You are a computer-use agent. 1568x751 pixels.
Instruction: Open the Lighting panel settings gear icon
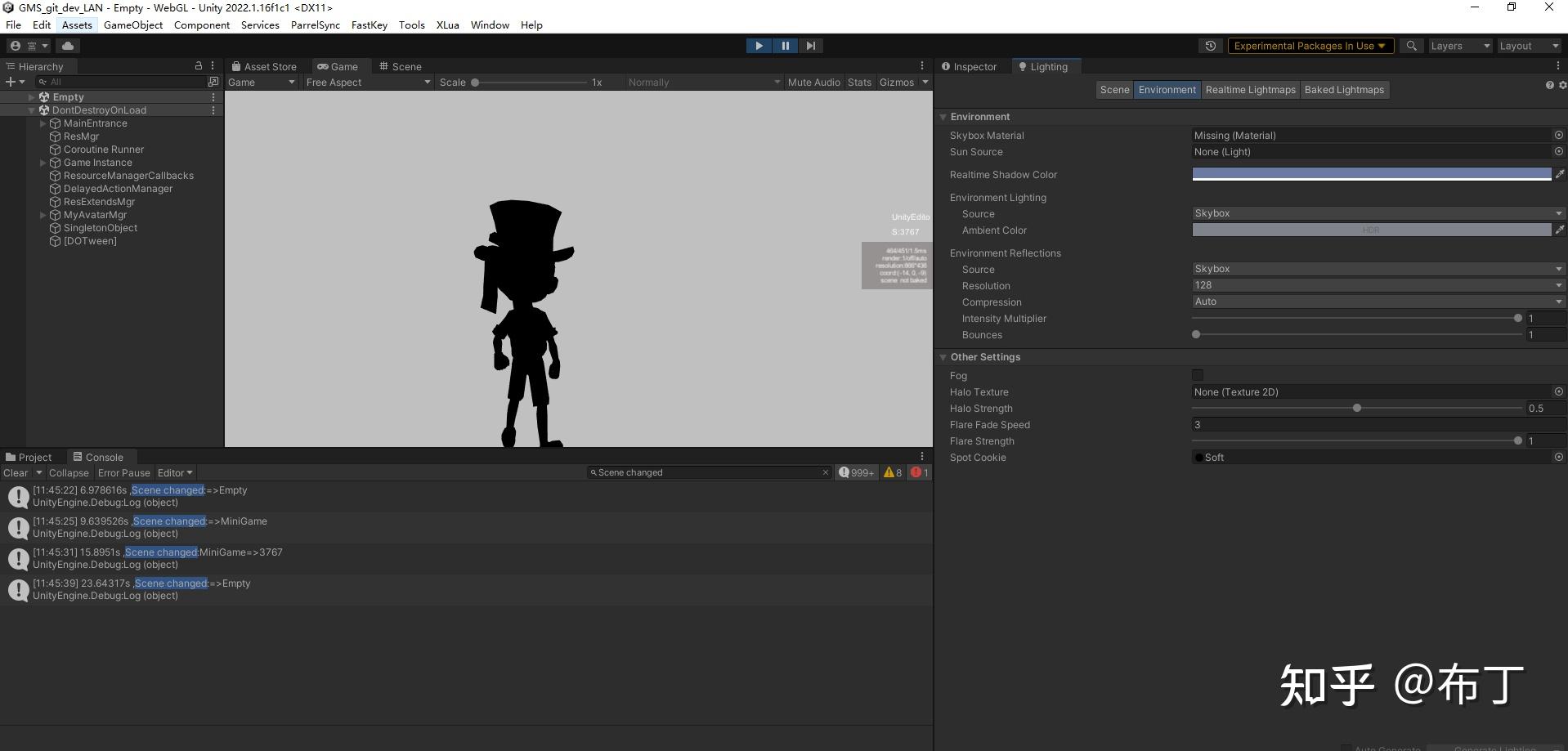(1561, 85)
